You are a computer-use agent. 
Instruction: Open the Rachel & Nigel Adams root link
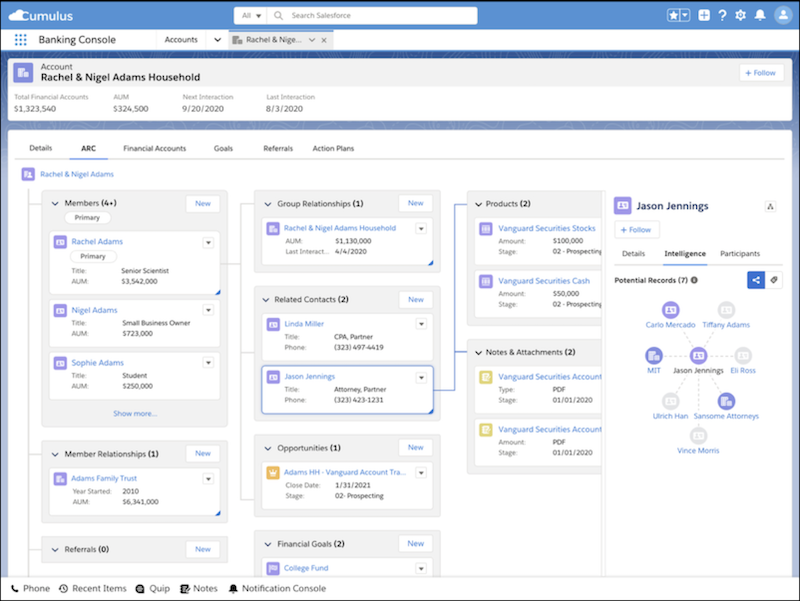[x=77, y=174]
